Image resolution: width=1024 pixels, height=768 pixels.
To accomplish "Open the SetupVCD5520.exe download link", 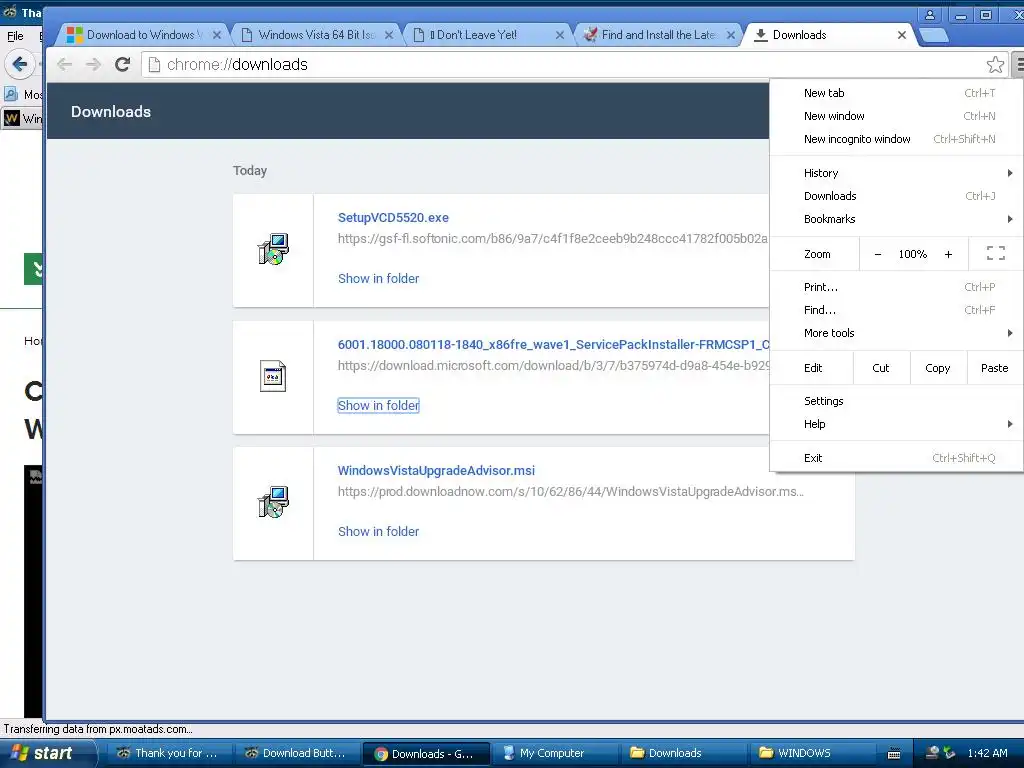I will [393, 217].
